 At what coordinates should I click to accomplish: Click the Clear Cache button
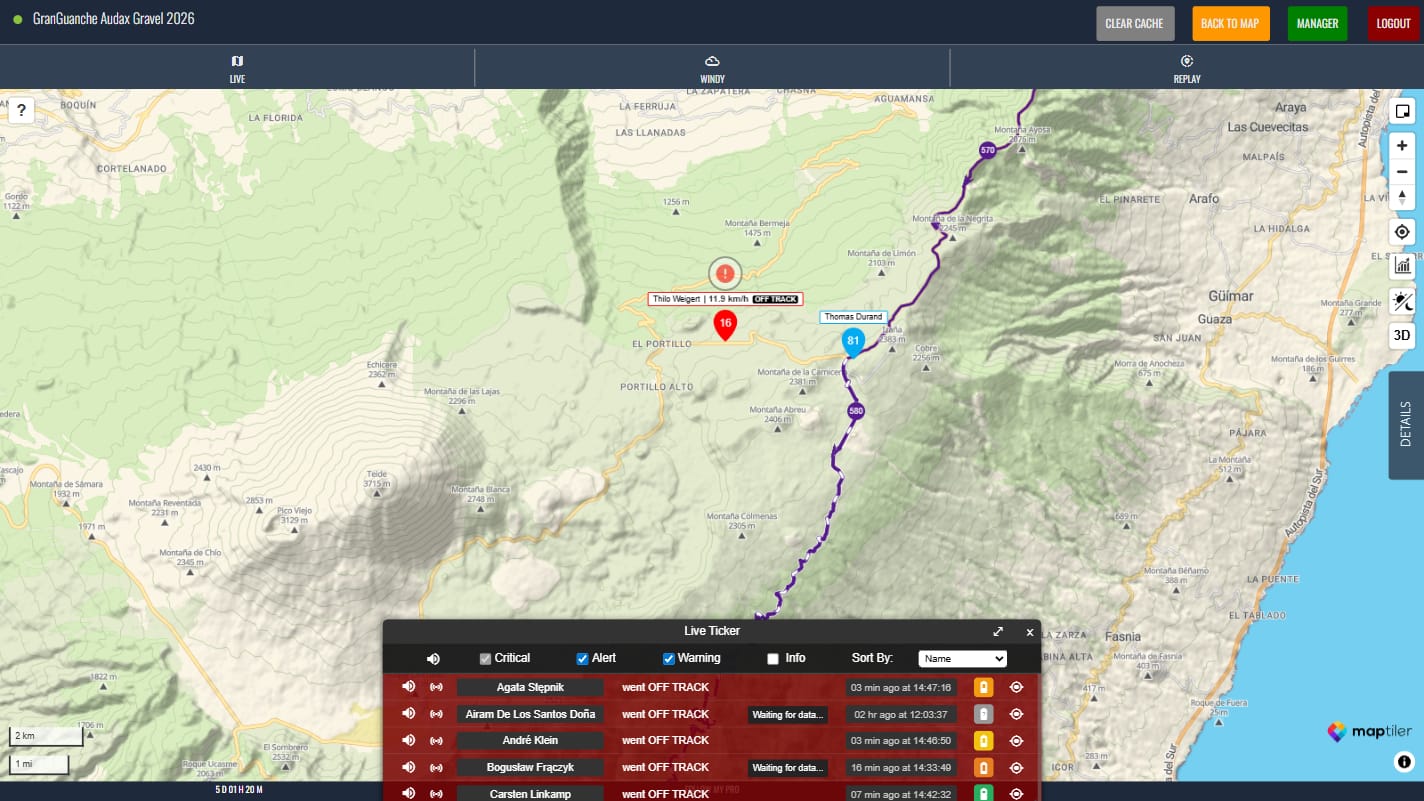pyautogui.click(x=1133, y=24)
